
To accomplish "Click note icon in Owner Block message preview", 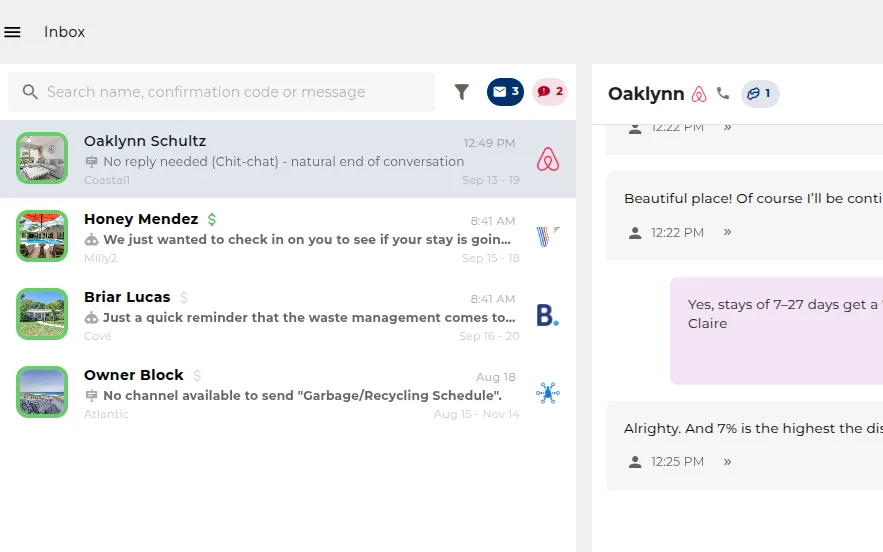I will tap(91, 395).
